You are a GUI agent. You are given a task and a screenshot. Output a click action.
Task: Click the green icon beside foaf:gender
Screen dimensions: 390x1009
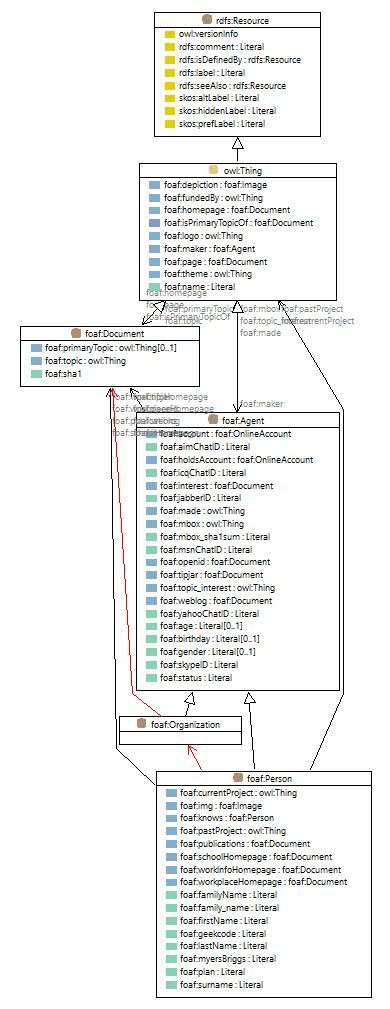coord(151,652)
